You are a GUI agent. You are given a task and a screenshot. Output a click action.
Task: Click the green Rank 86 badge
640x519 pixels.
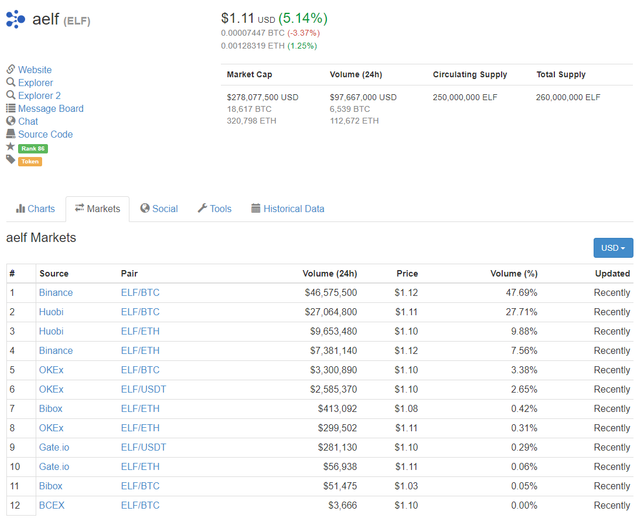[33, 149]
